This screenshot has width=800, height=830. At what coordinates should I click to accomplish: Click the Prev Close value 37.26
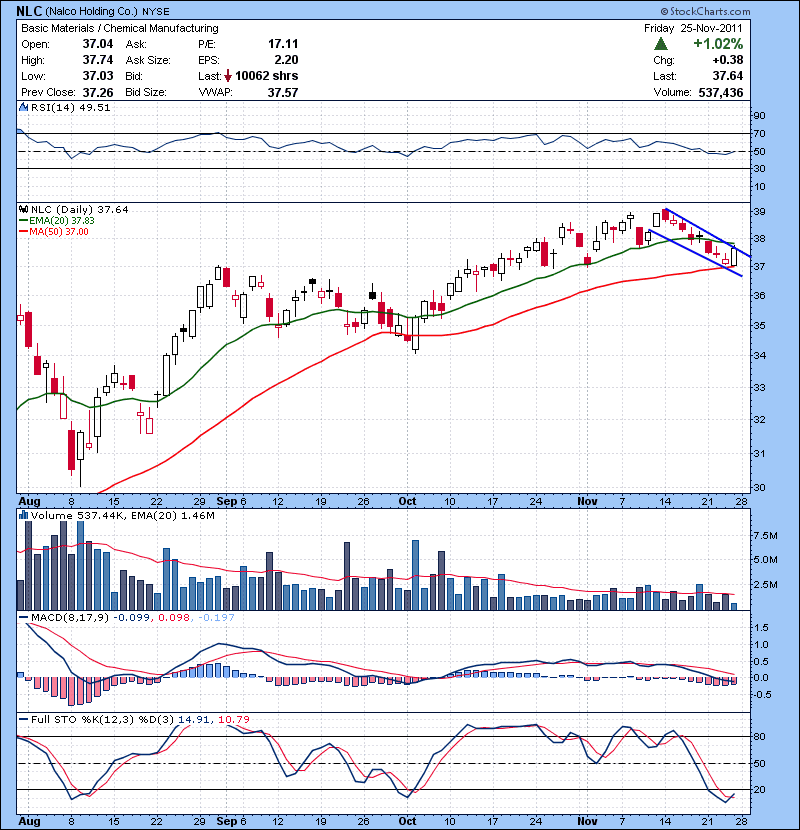pos(98,92)
